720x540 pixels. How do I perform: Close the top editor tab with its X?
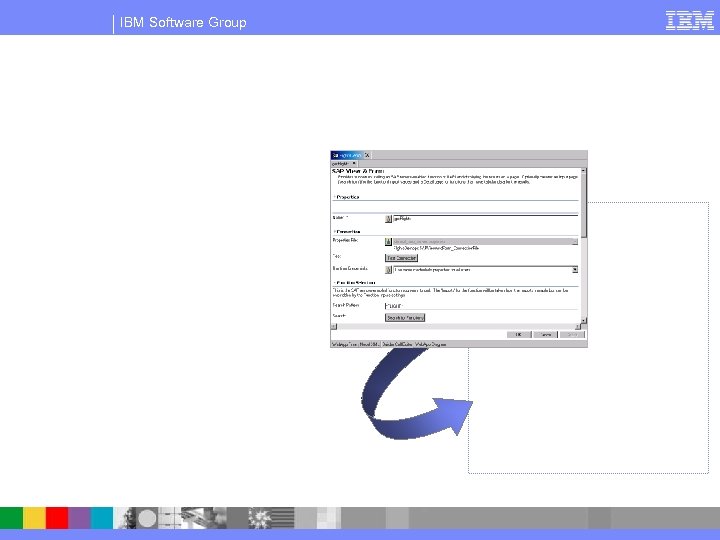pos(367,155)
